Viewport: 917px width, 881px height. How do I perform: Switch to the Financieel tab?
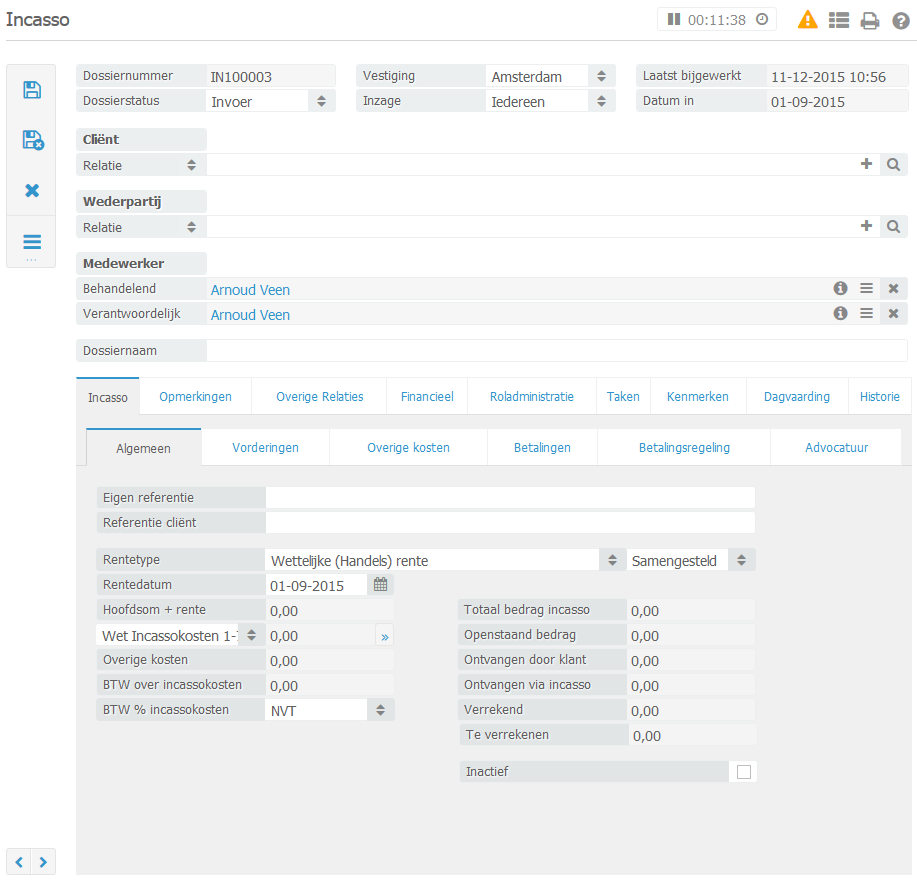point(427,397)
